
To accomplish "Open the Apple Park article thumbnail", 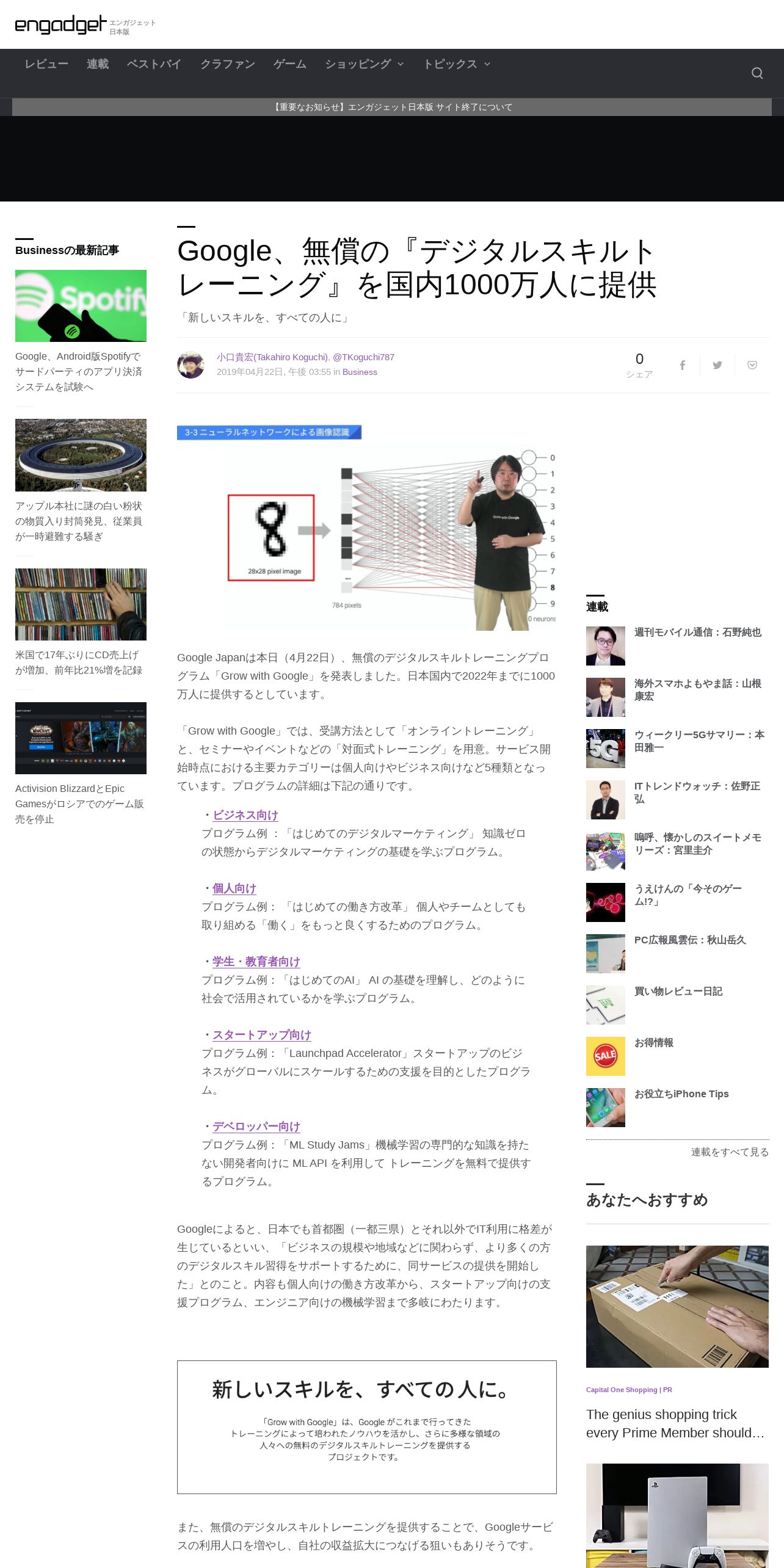I will pos(81,455).
